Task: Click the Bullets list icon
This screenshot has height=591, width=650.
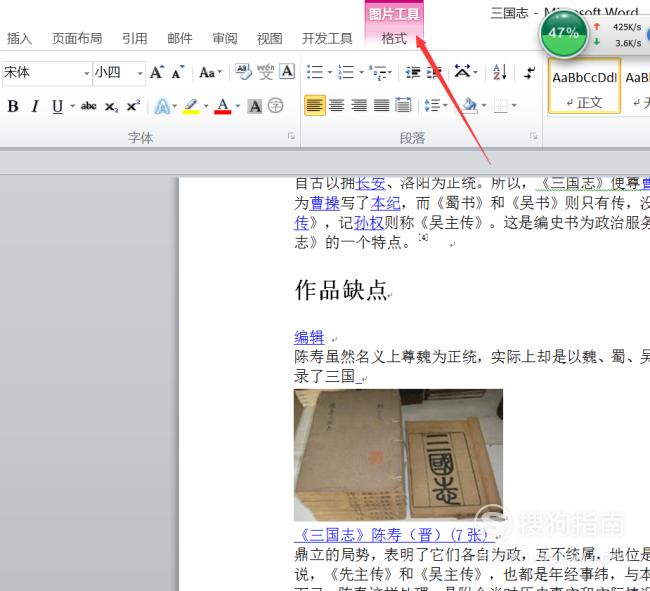Action: point(315,72)
